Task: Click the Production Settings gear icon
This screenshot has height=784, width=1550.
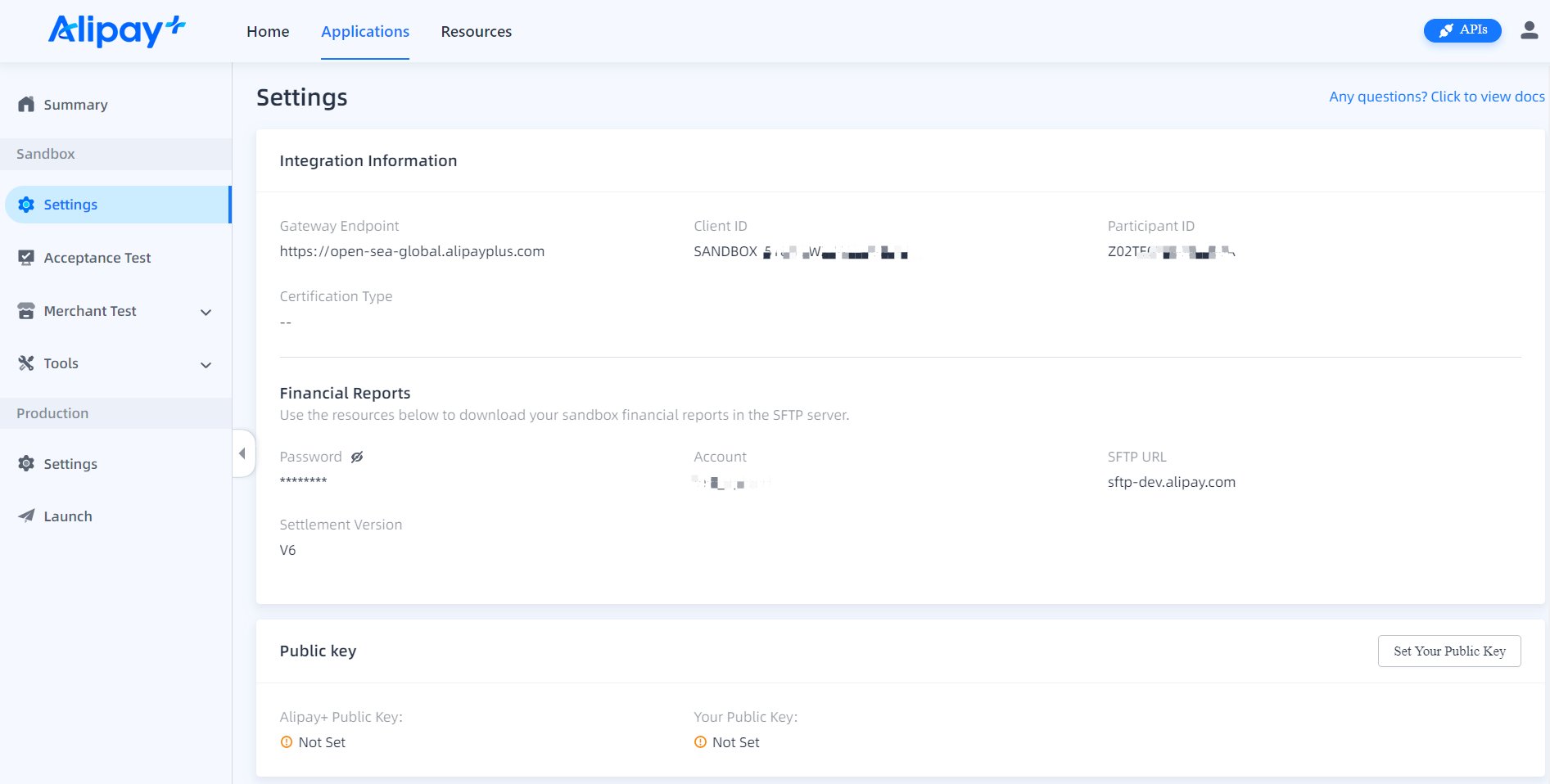Action: tap(26, 464)
